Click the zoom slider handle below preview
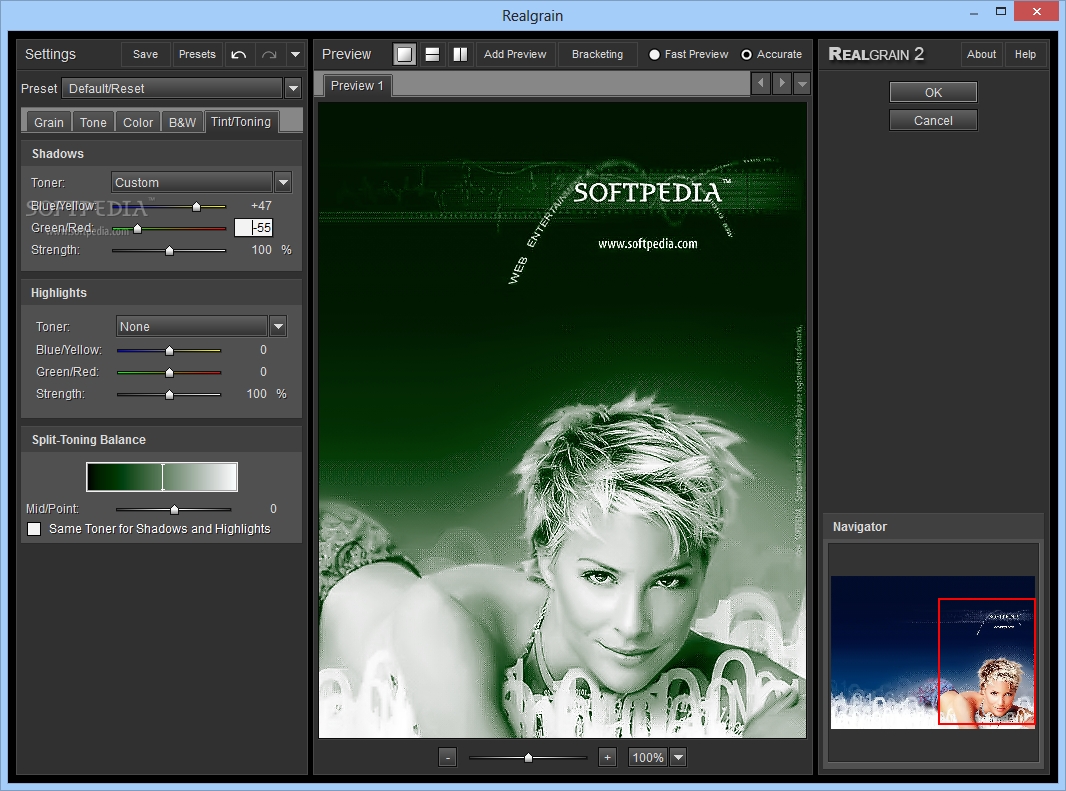 tap(528, 757)
